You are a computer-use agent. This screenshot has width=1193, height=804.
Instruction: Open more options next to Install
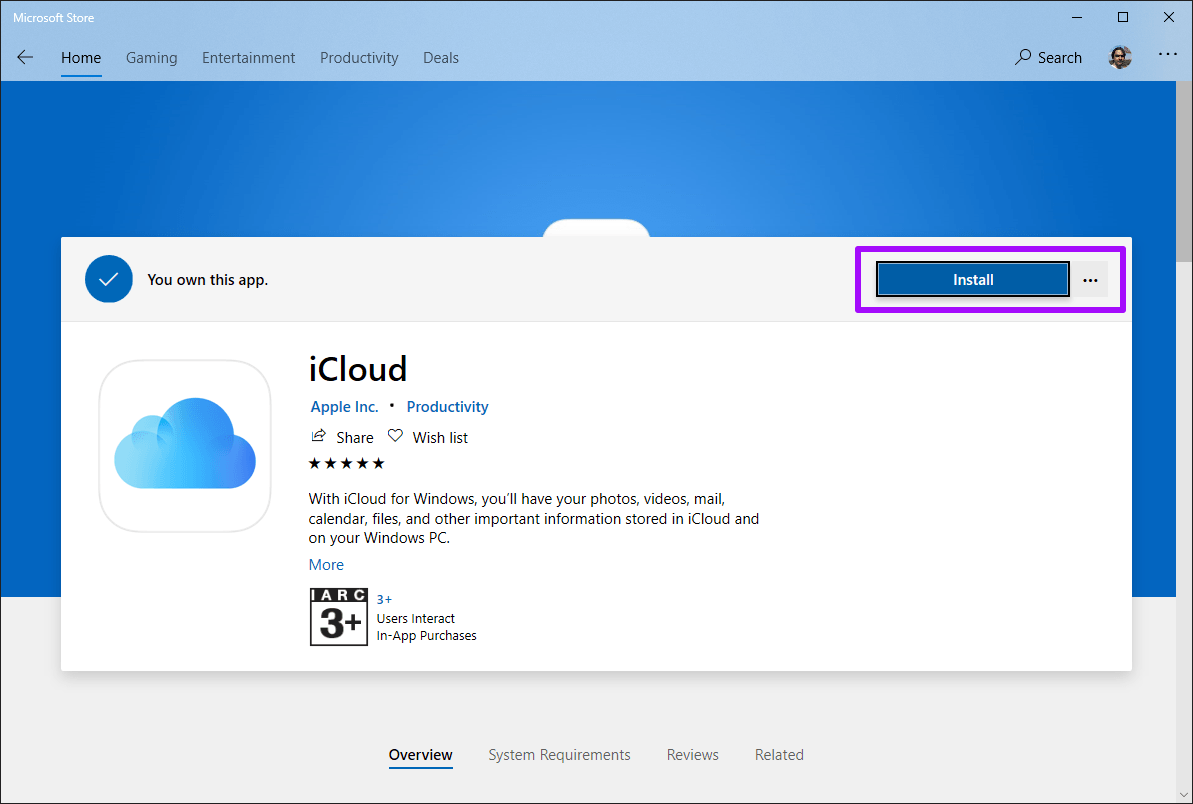pyautogui.click(x=1090, y=280)
